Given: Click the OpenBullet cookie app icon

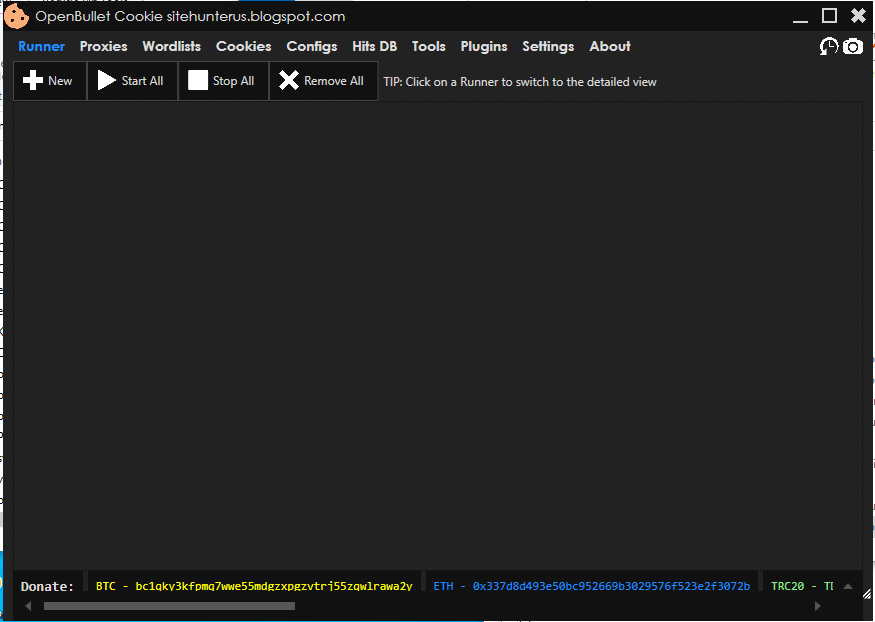Looking at the screenshot, I should tap(16, 16).
